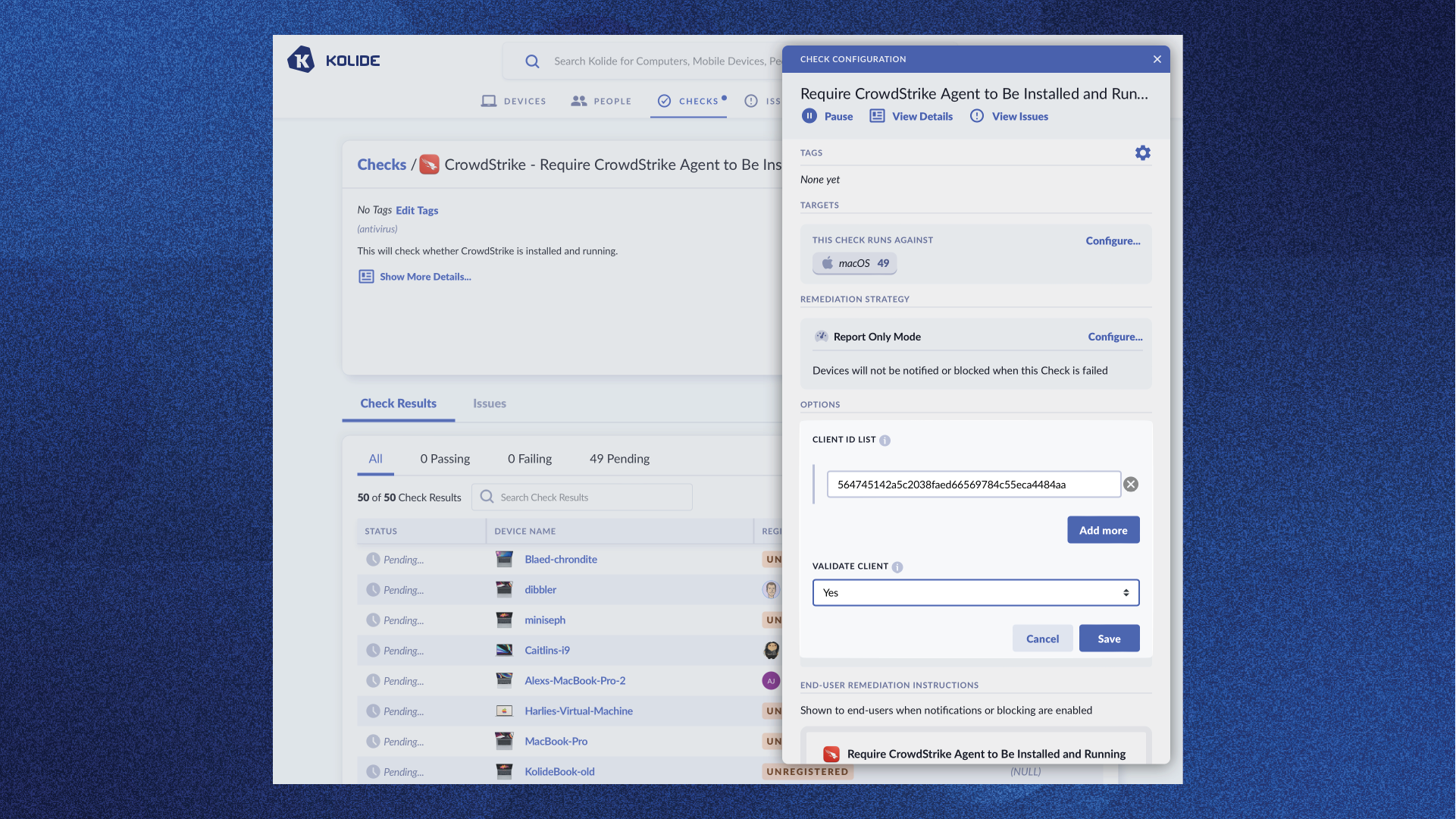The width and height of the screenshot is (1456, 819).
Task: Click the Add more button
Action: (x=1103, y=530)
